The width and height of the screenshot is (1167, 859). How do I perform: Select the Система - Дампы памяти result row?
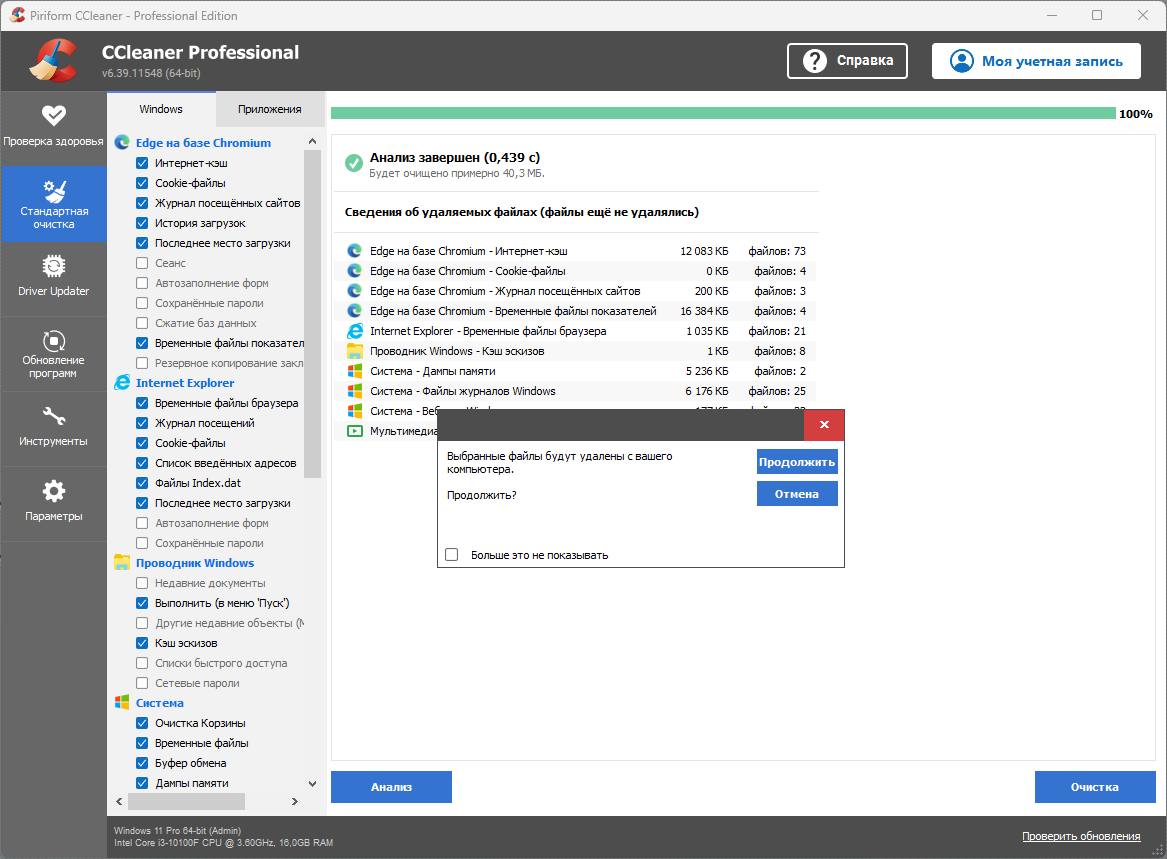(x=576, y=371)
